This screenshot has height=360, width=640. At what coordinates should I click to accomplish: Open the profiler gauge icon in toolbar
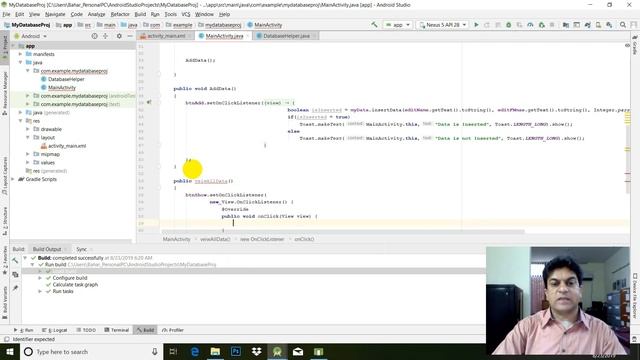pos(530,25)
